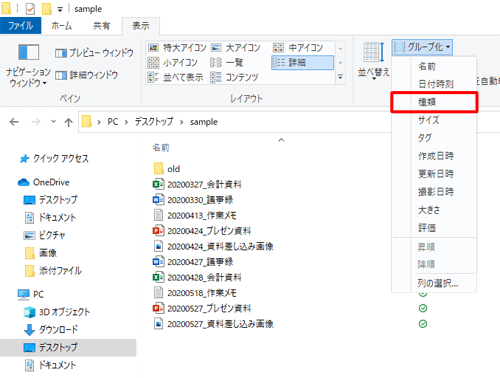Choose コンテンツ layout

235,77
